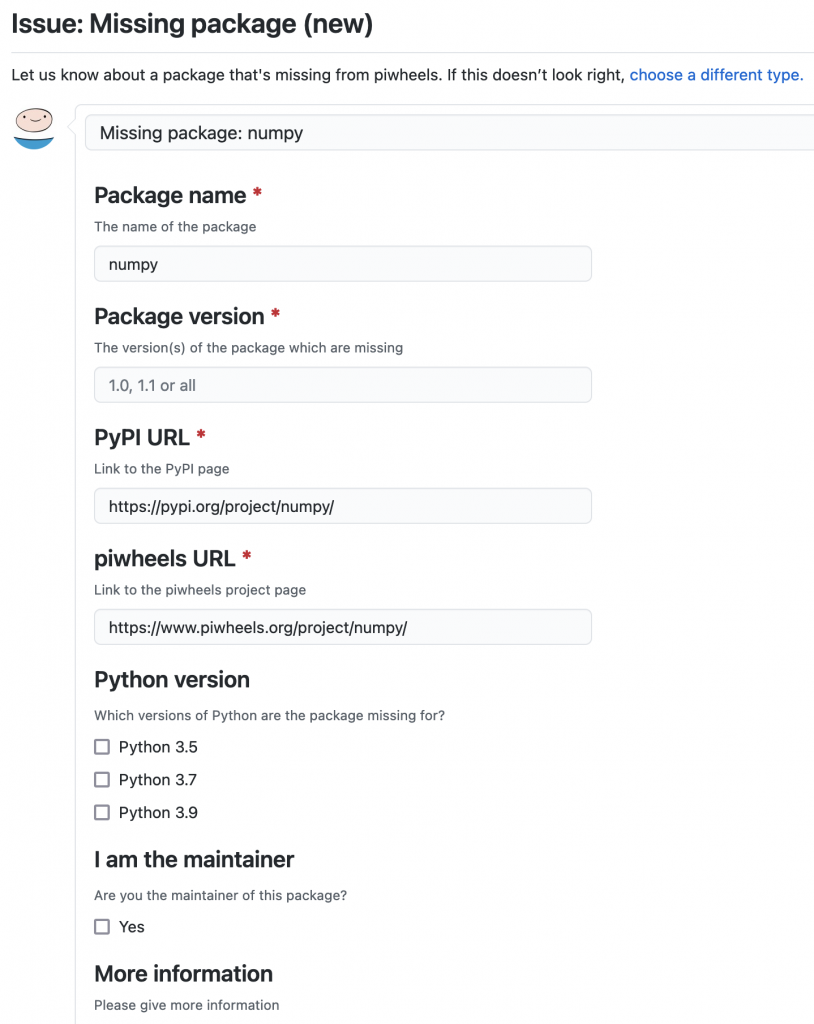Click the piwheels URL input field

point(343,627)
